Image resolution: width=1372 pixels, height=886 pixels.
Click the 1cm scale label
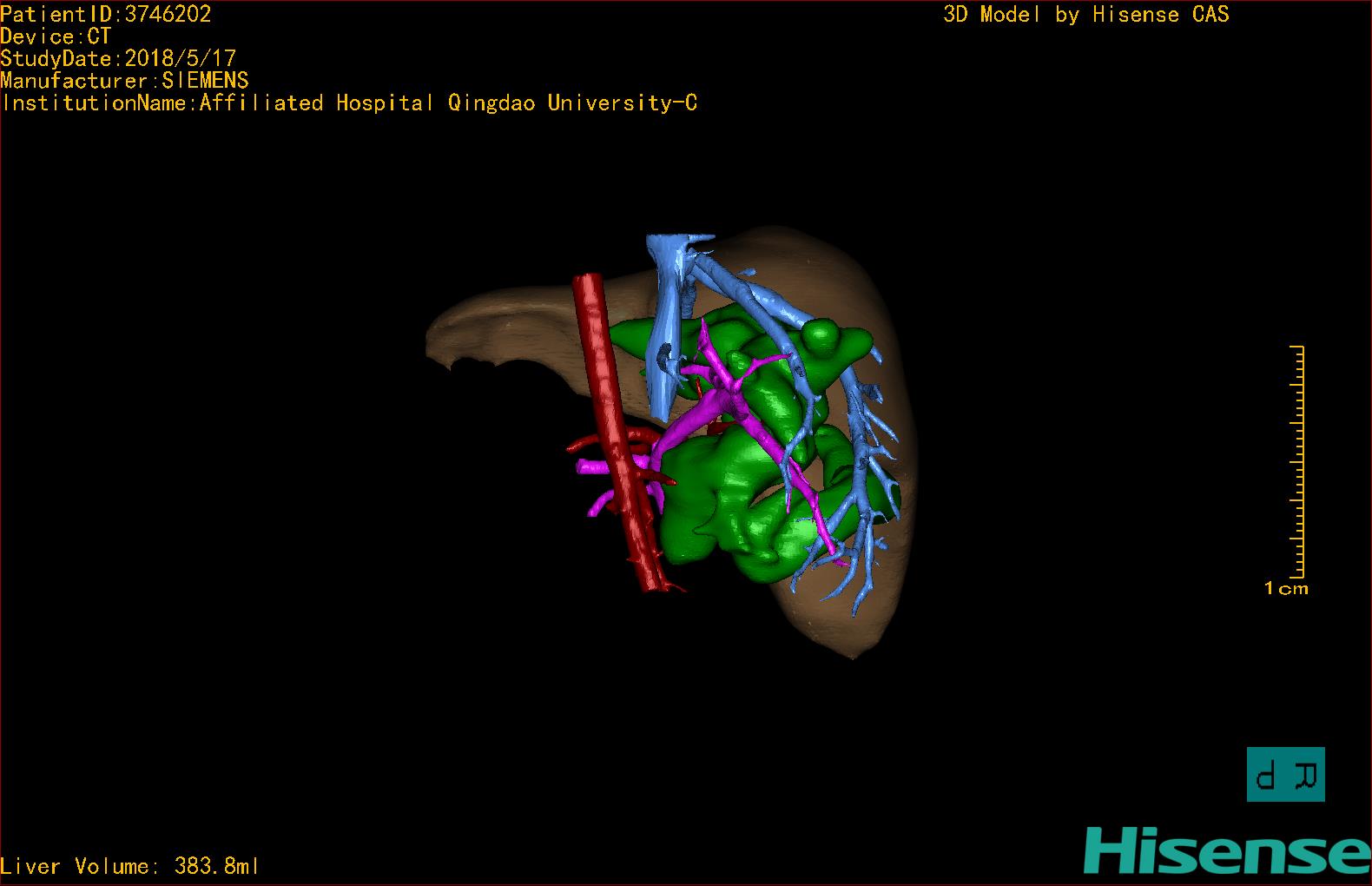[1286, 588]
